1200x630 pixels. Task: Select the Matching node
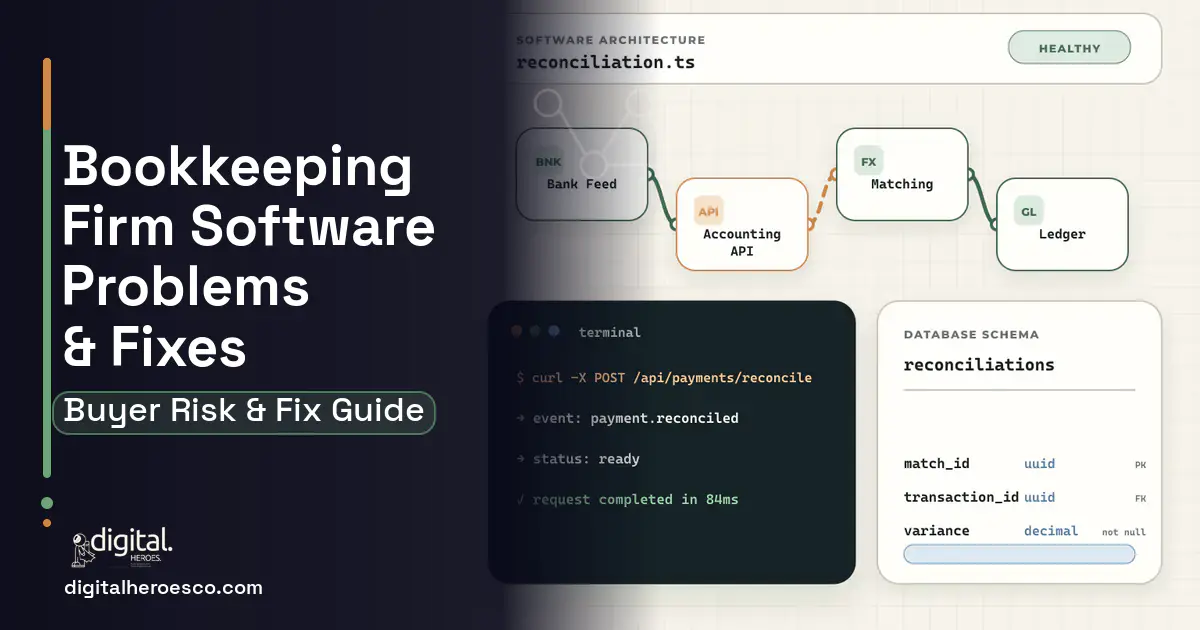tap(902, 174)
